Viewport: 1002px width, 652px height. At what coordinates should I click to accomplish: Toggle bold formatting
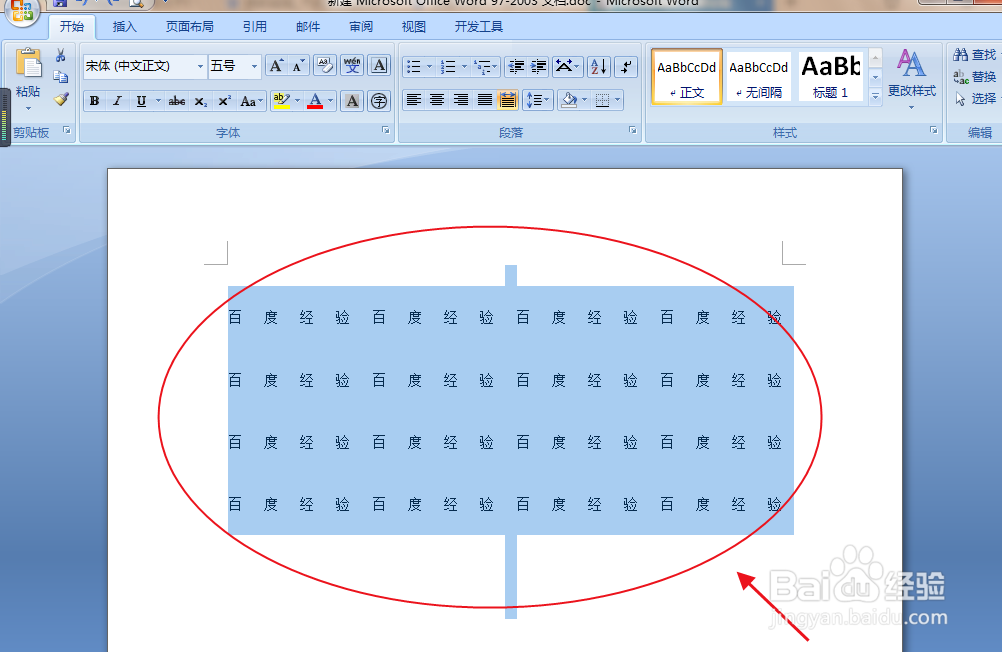[x=95, y=101]
